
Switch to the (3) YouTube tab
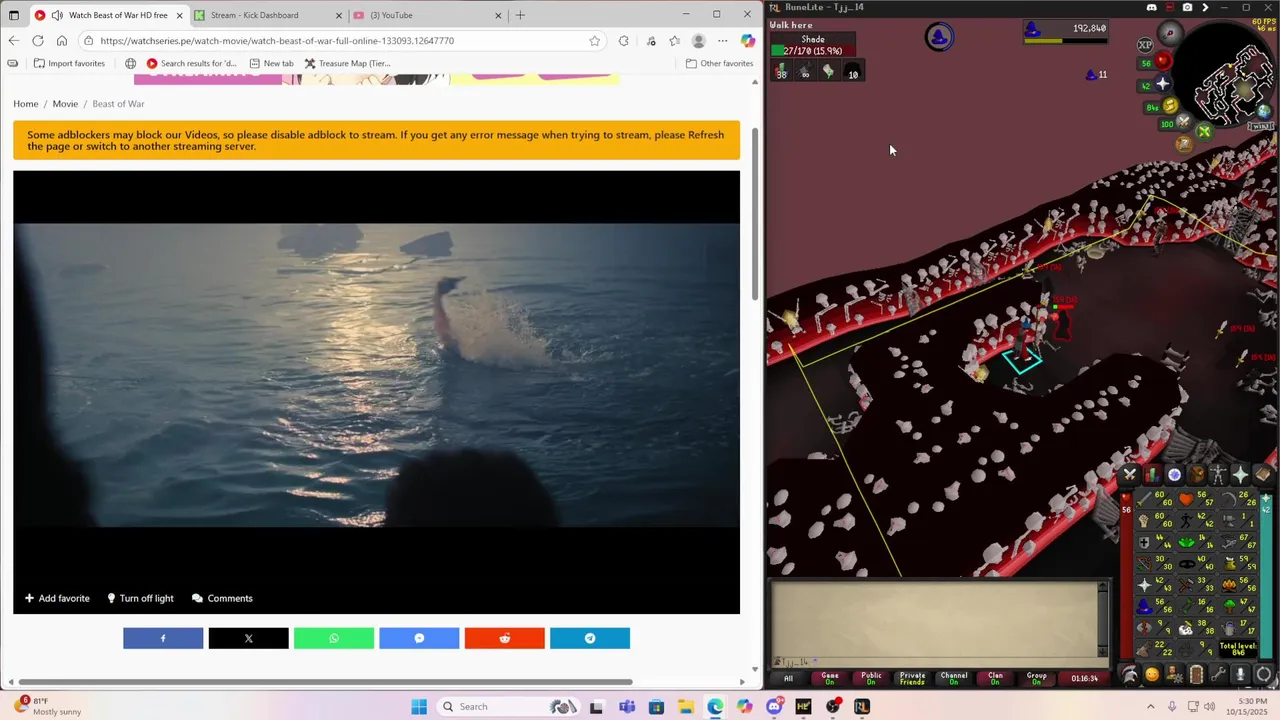click(427, 15)
